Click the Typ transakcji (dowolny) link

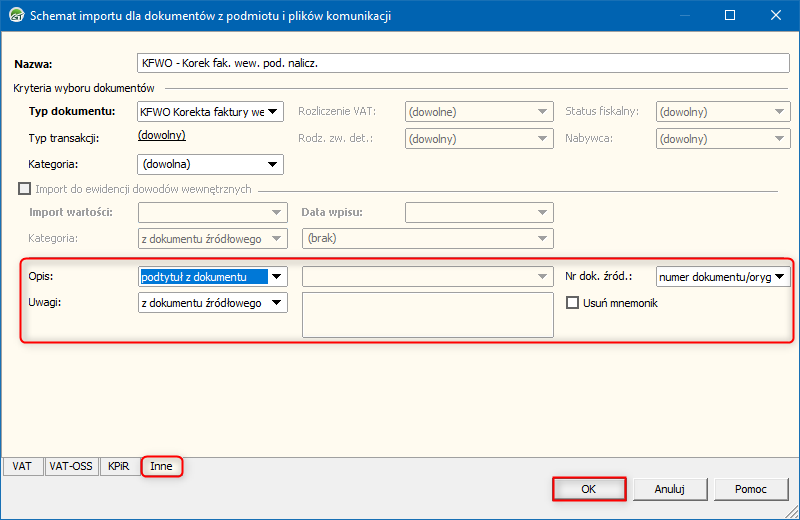coord(161,136)
